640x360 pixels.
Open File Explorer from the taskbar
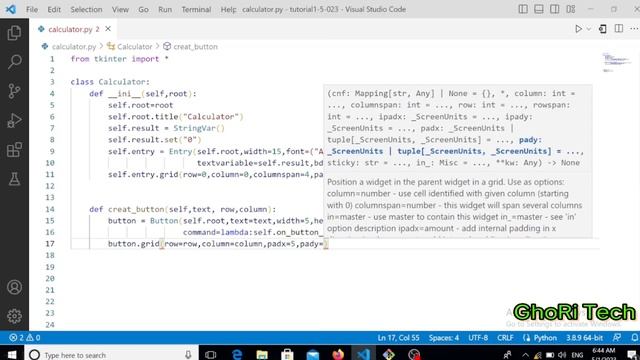262,354
